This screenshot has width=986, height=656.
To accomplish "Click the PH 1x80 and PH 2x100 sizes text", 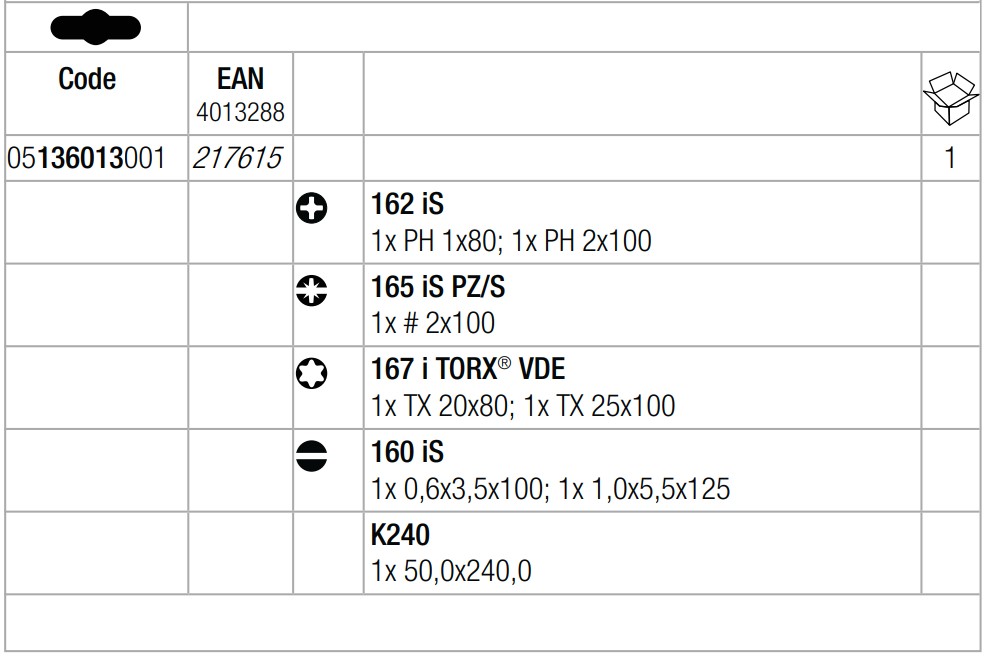I will click(511, 241).
